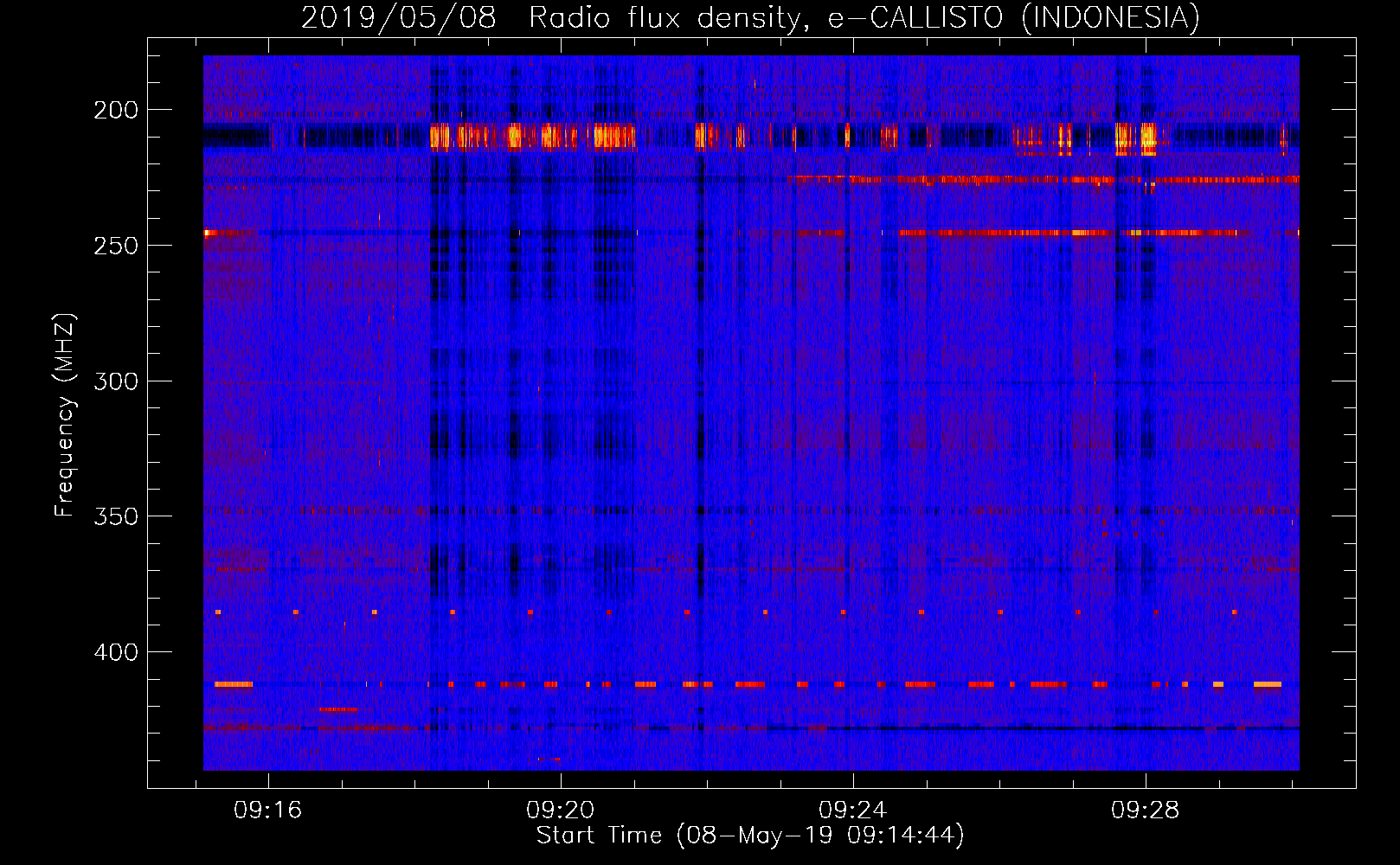This screenshot has height=865, width=1400.
Task: Click the 09:24 time tick label
Action: (x=853, y=810)
